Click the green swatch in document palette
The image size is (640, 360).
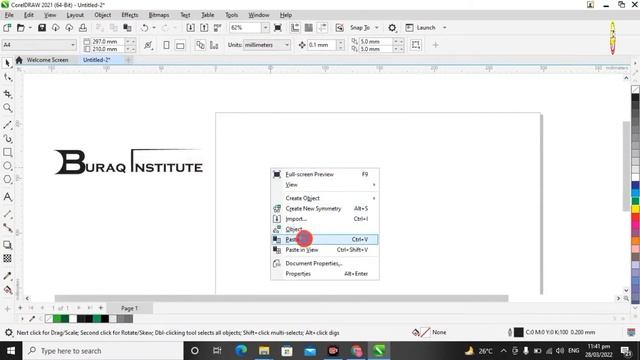(x=57, y=319)
